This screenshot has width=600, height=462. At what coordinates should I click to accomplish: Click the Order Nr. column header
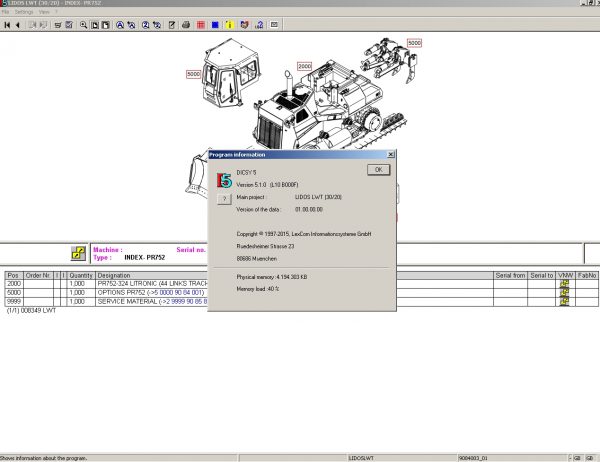pyautogui.click(x=38, y=275)
